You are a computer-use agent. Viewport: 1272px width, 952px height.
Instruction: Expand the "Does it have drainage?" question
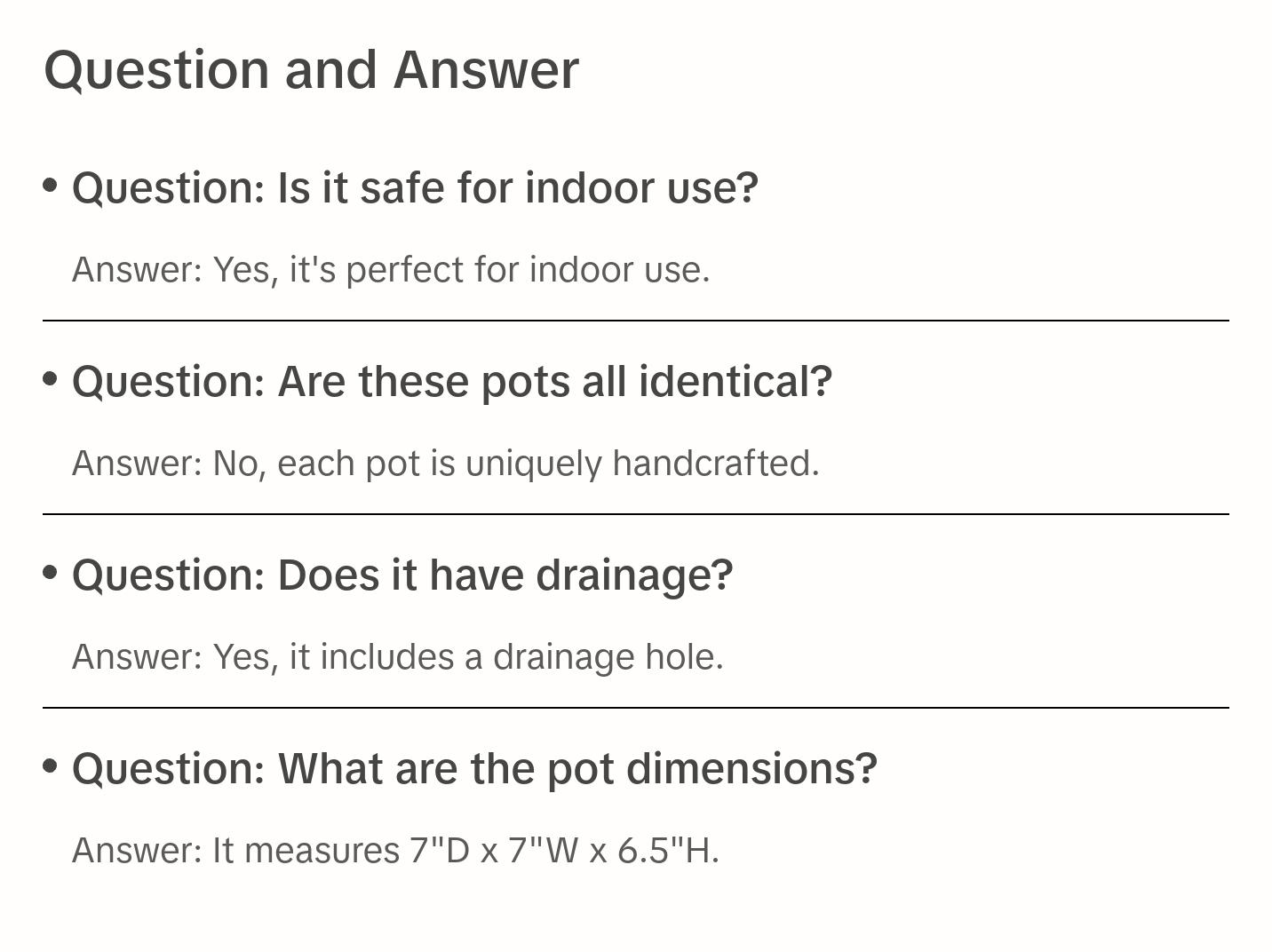402,575
